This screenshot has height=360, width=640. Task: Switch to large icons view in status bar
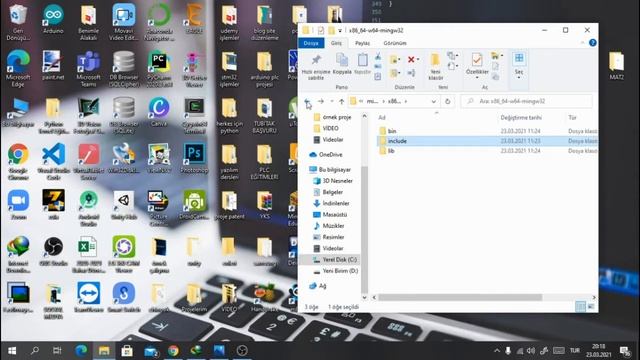click(591, 307)
